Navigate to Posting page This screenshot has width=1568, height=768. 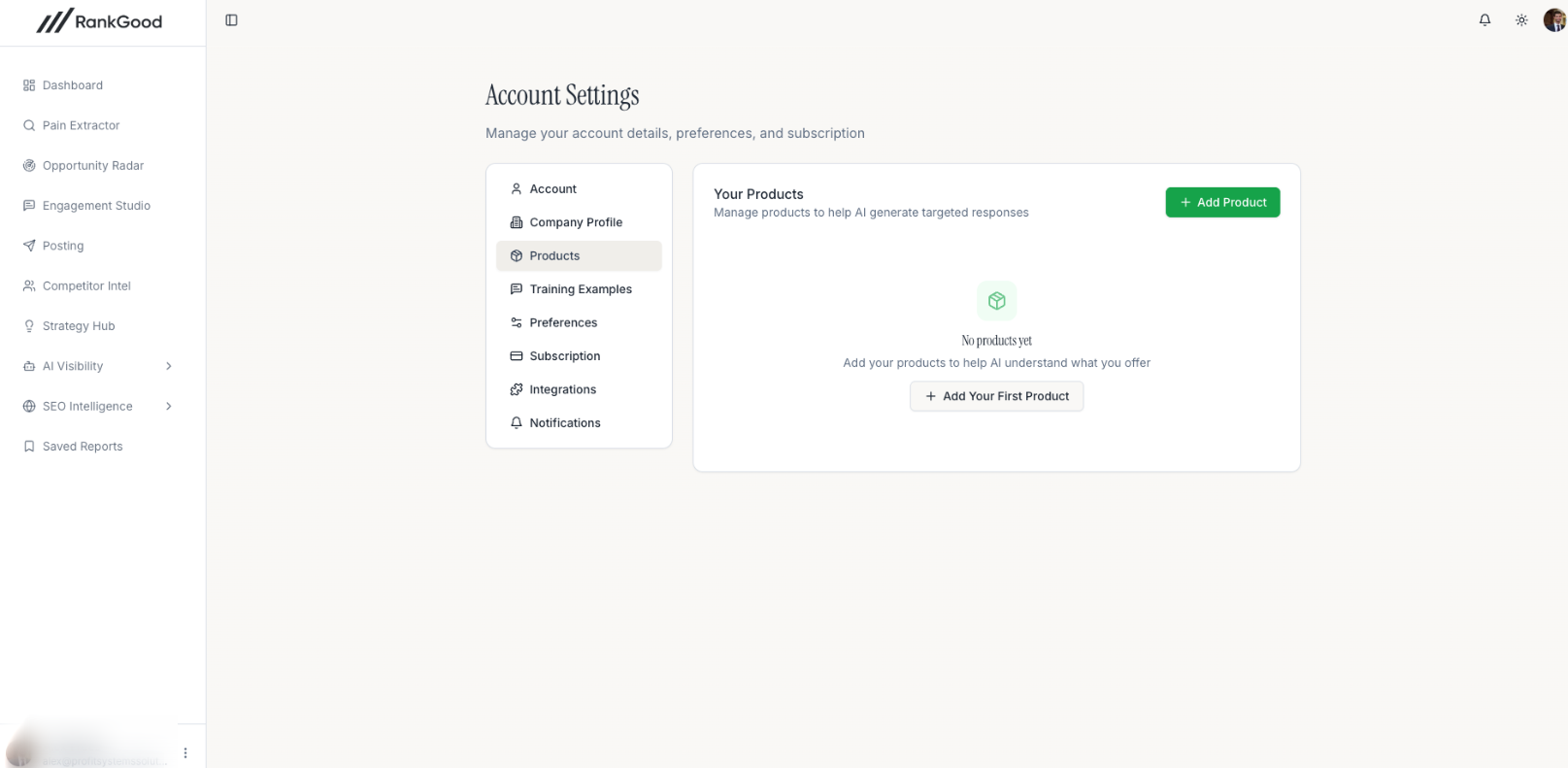click(x=62, y=246)
